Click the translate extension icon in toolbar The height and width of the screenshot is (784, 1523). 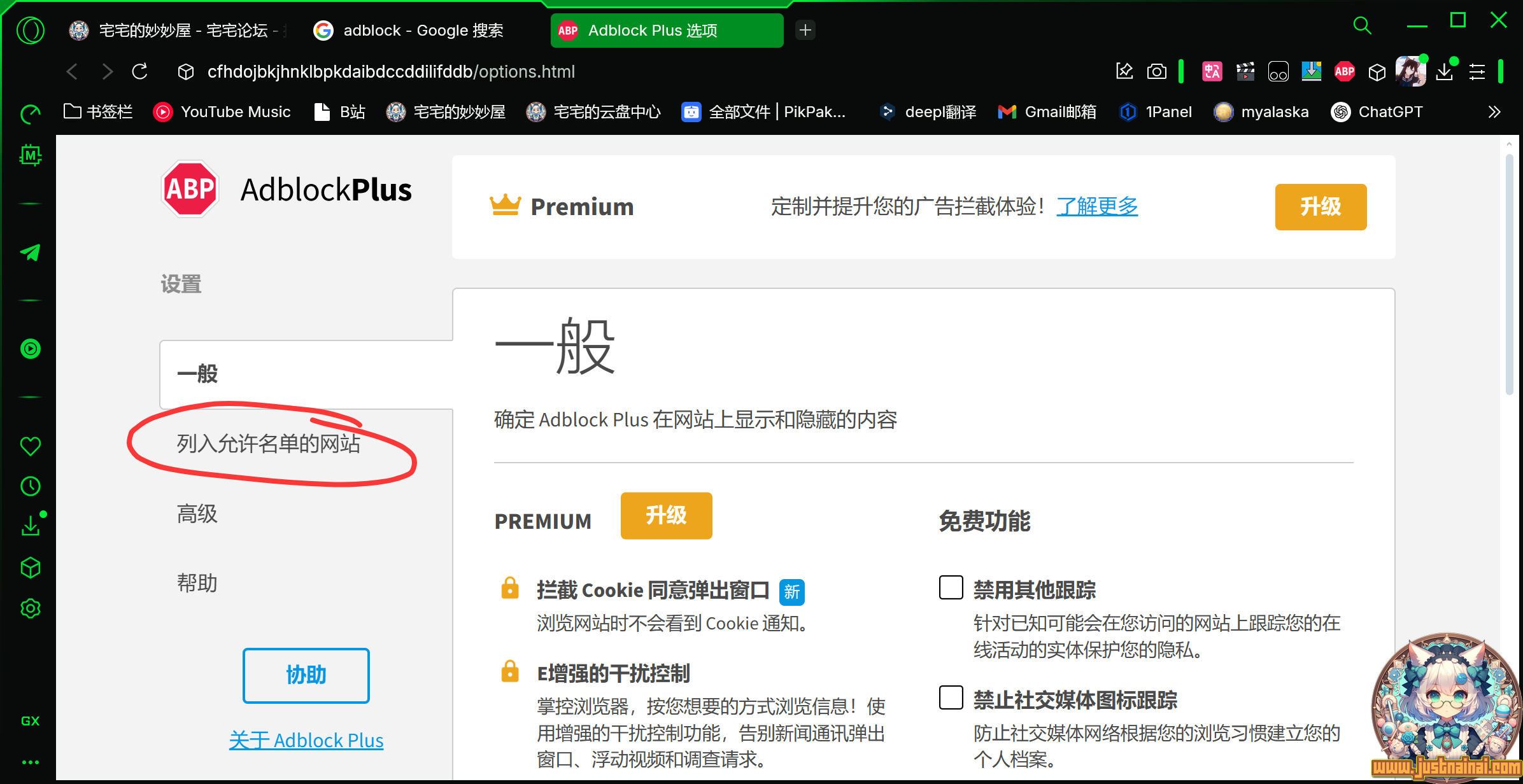(1212, 71)
